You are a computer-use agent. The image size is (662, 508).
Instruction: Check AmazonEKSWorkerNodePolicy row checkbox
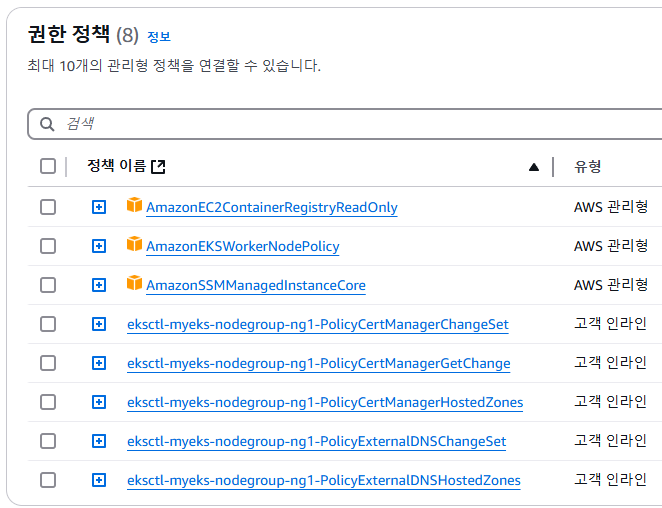point(48,246)
